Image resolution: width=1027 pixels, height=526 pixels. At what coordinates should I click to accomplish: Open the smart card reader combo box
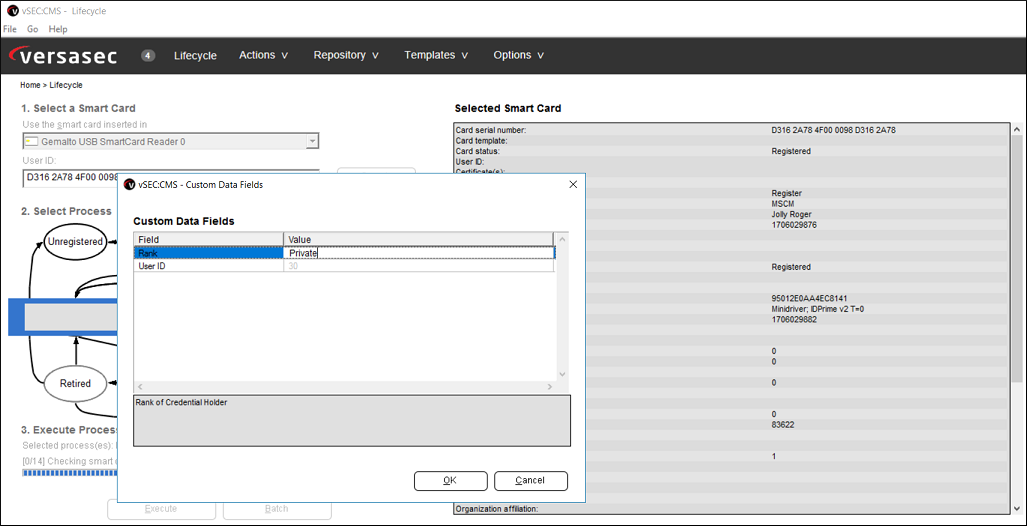[171, 141]
